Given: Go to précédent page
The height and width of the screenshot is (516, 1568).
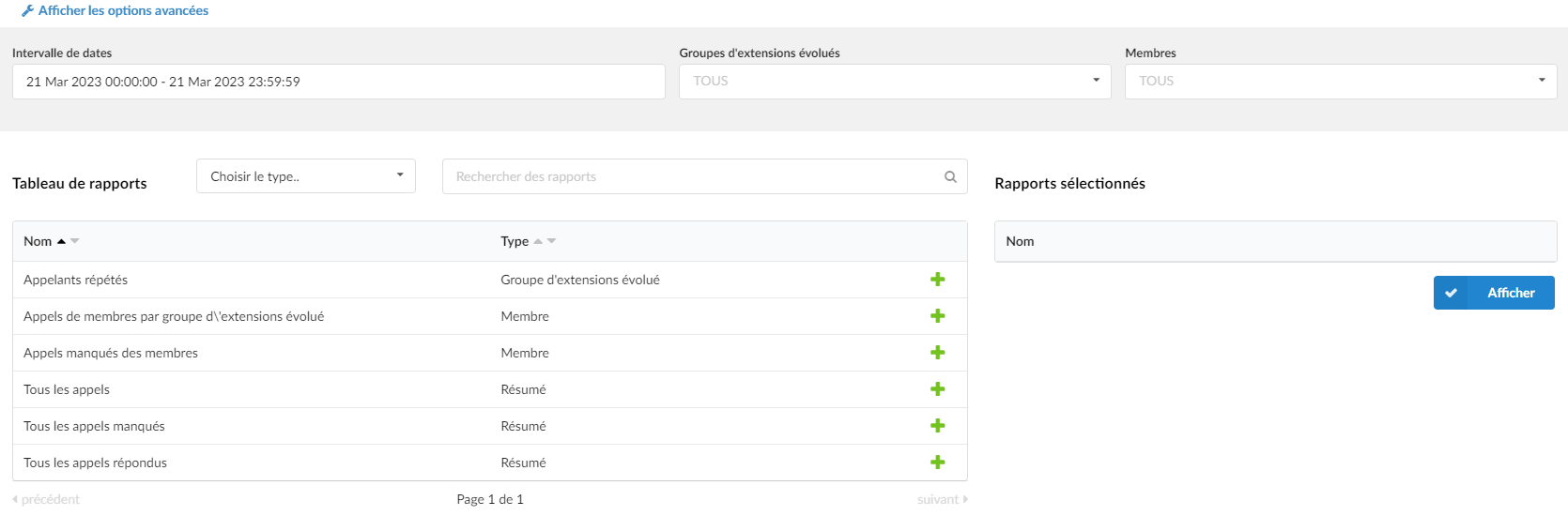Looking at the screenshot, I should [46, 499].
